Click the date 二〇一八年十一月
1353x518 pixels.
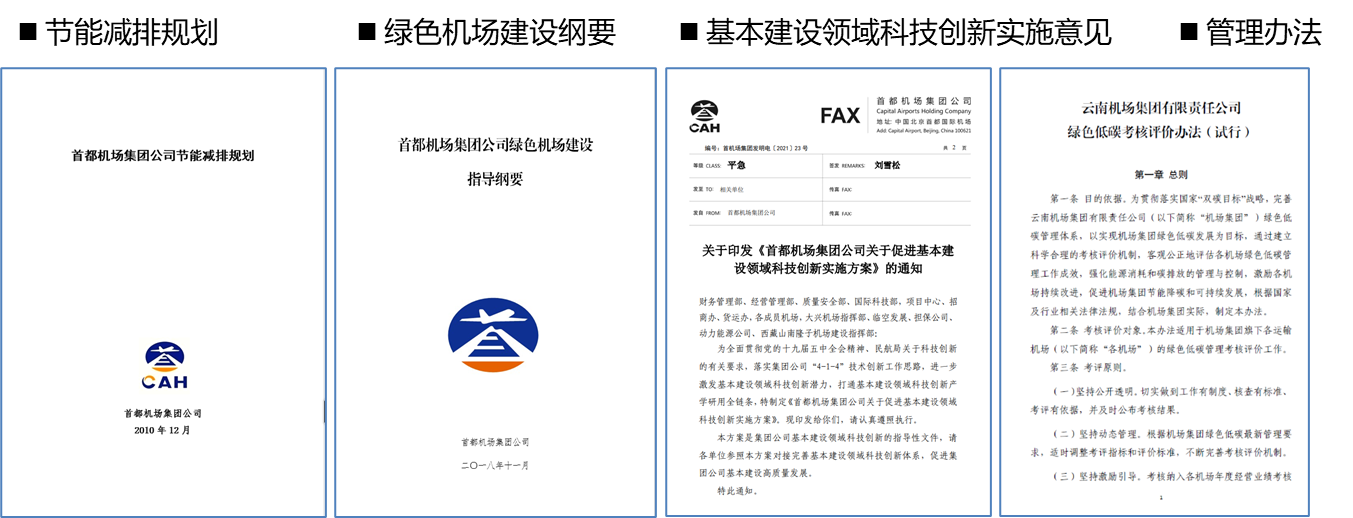pos(496,465)
